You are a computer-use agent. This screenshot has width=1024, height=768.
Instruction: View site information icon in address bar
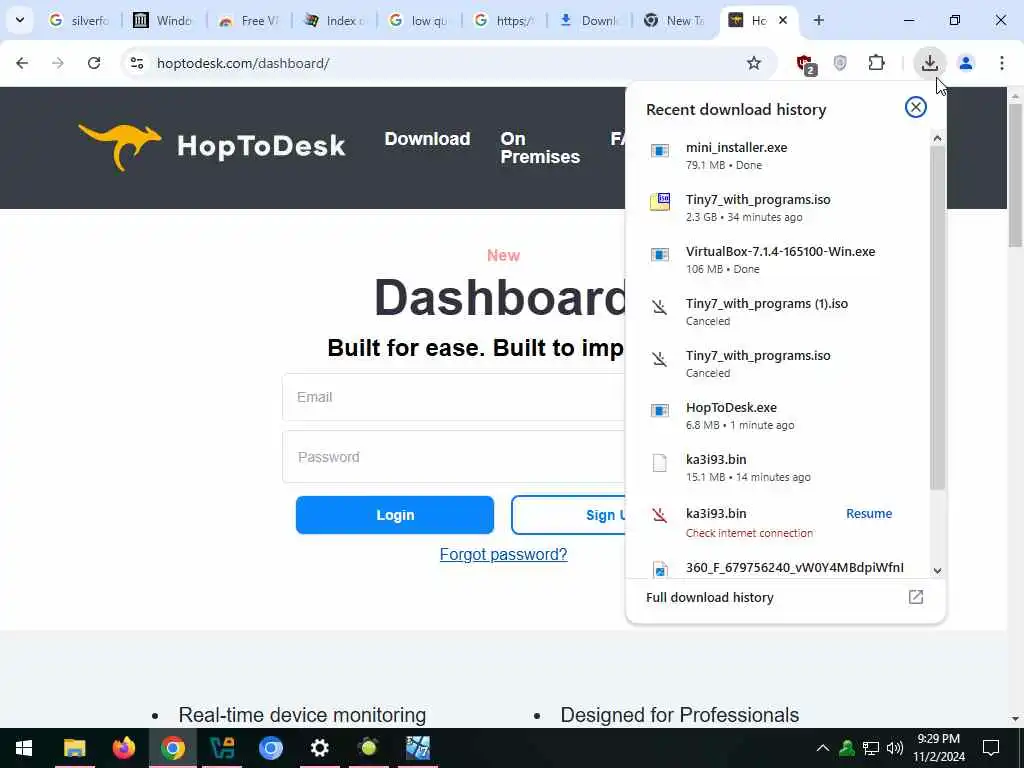136,63
